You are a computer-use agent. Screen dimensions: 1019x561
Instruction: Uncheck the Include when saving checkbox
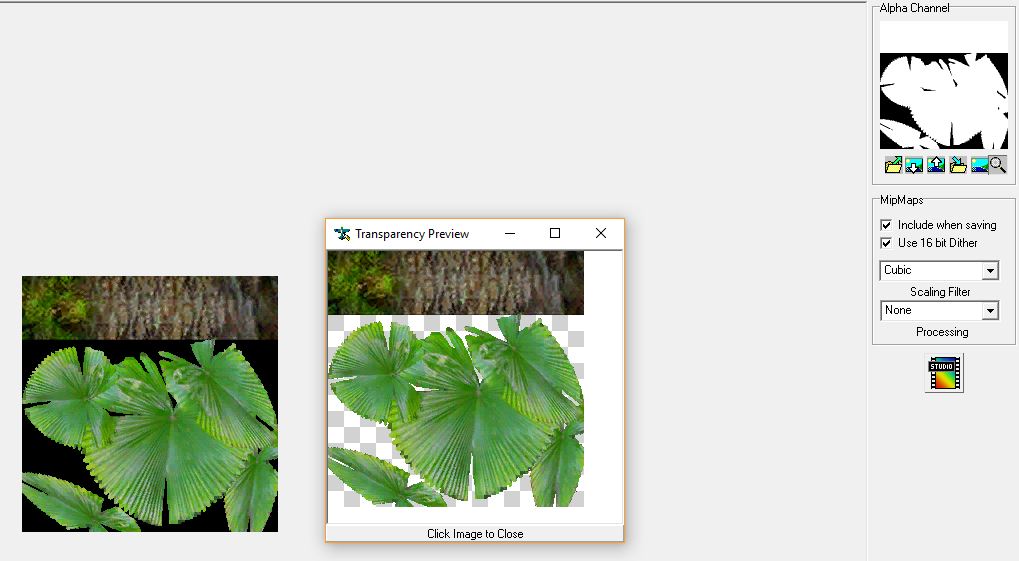[886, 225]
